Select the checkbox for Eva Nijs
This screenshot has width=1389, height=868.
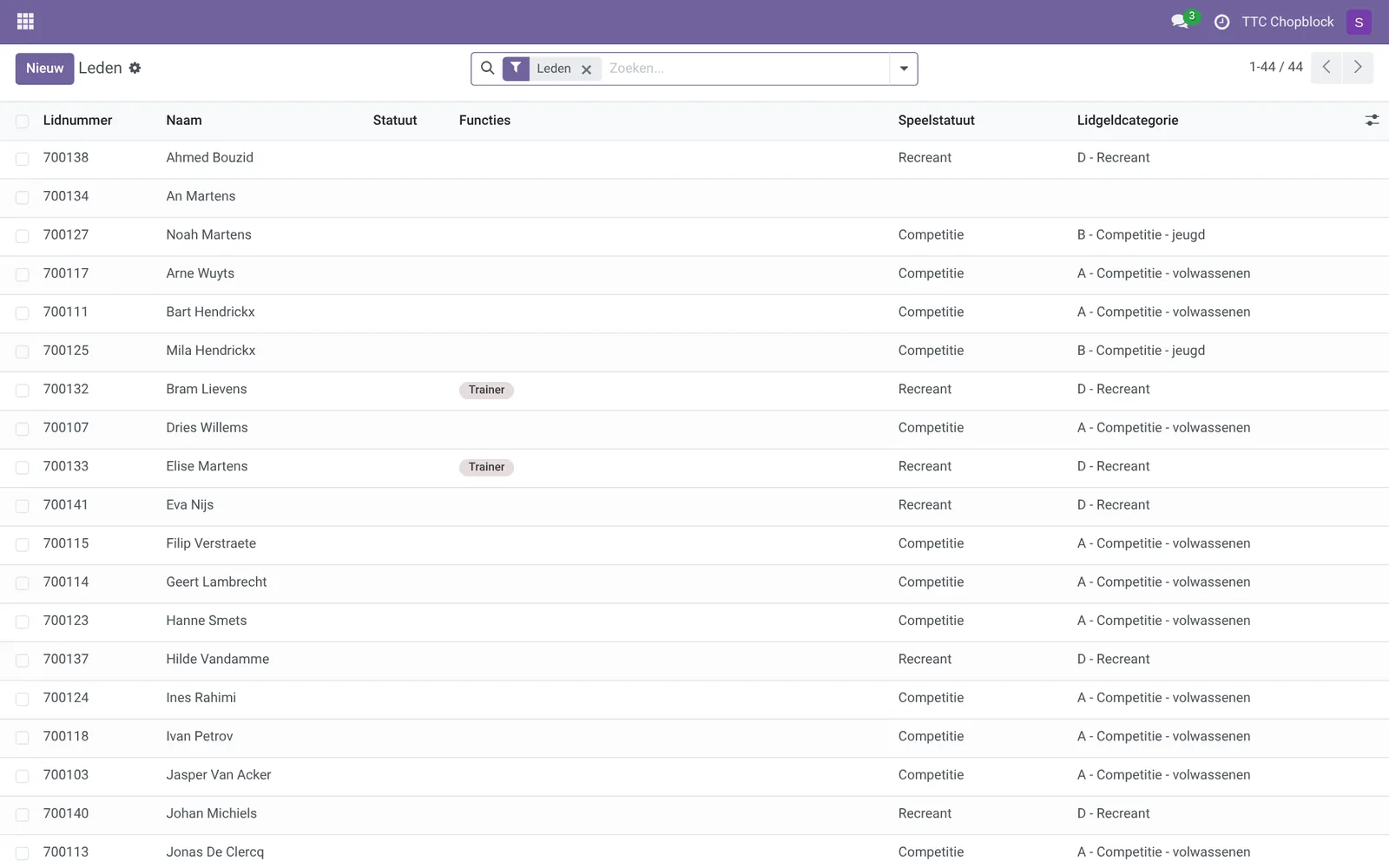[x=23, y=506]
